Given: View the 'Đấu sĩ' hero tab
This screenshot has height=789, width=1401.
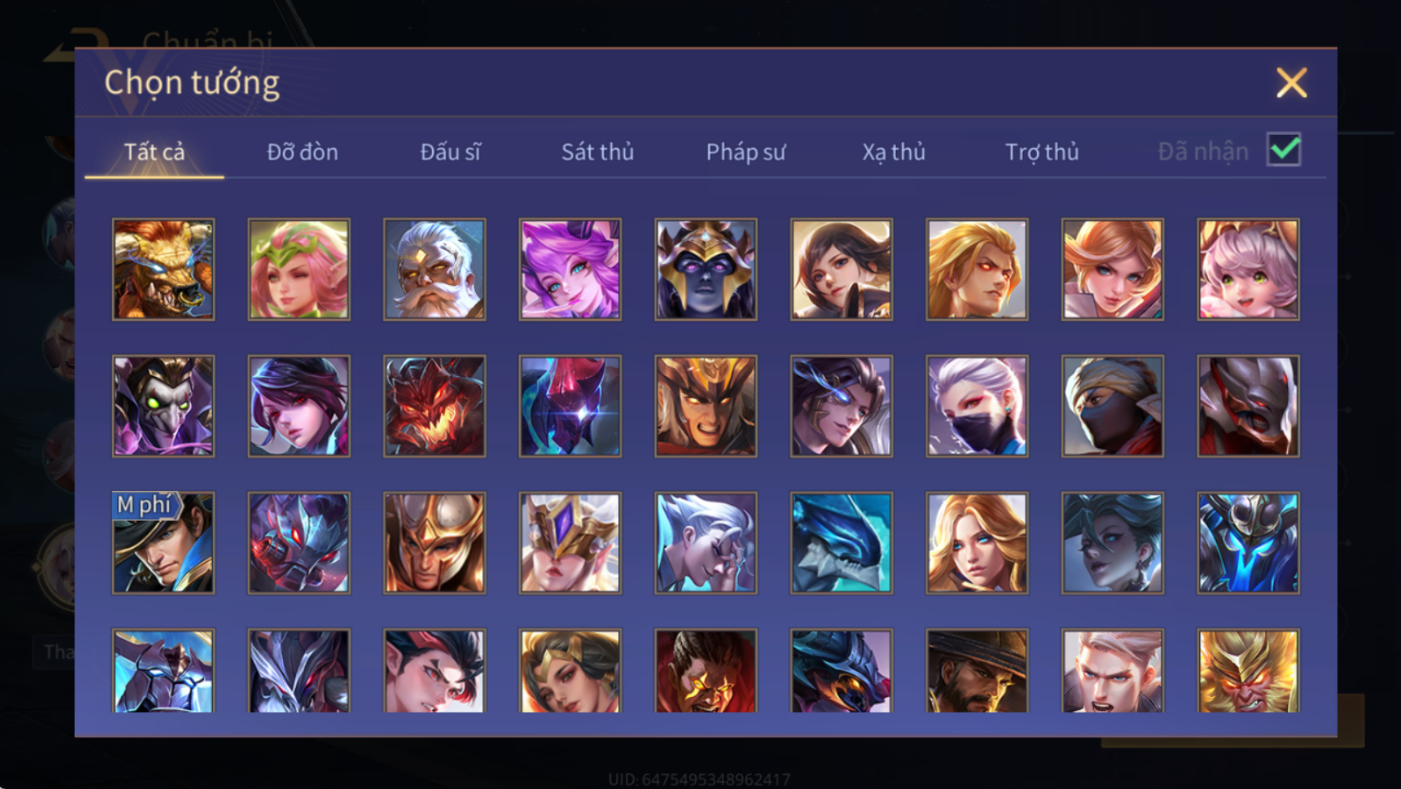Looking at the screenshot, I should [450, 152].
